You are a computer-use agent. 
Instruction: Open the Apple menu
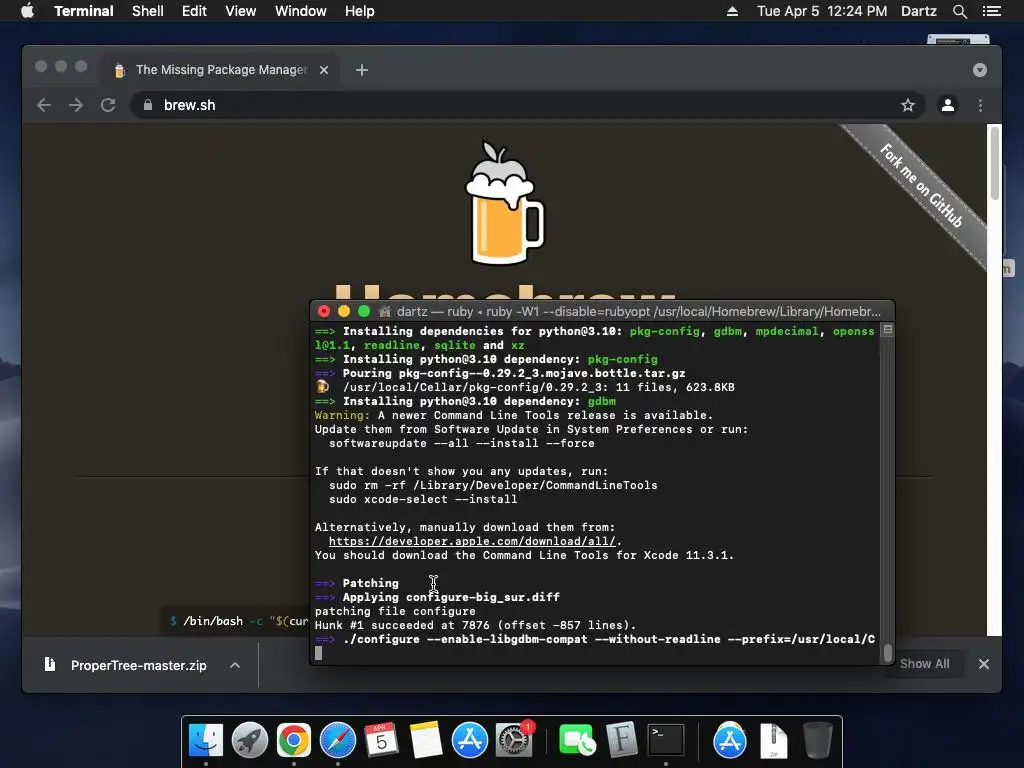point(27,11)
